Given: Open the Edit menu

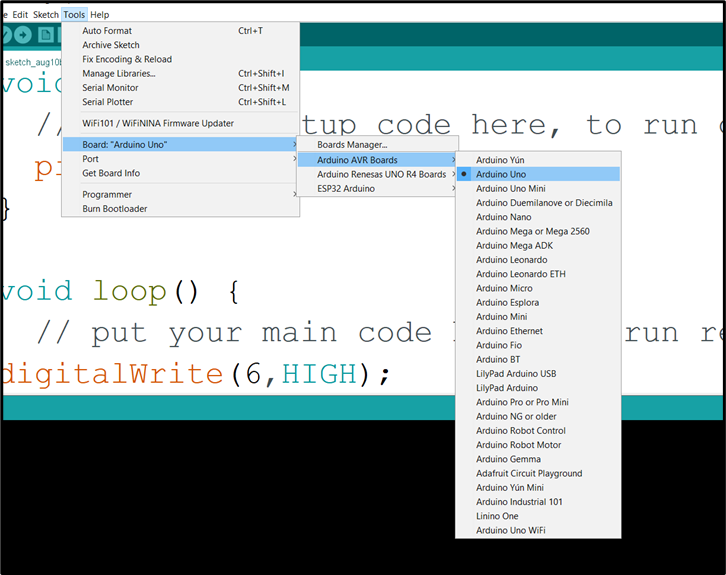Looking at the screenshot, I should (x=20, y=15).
